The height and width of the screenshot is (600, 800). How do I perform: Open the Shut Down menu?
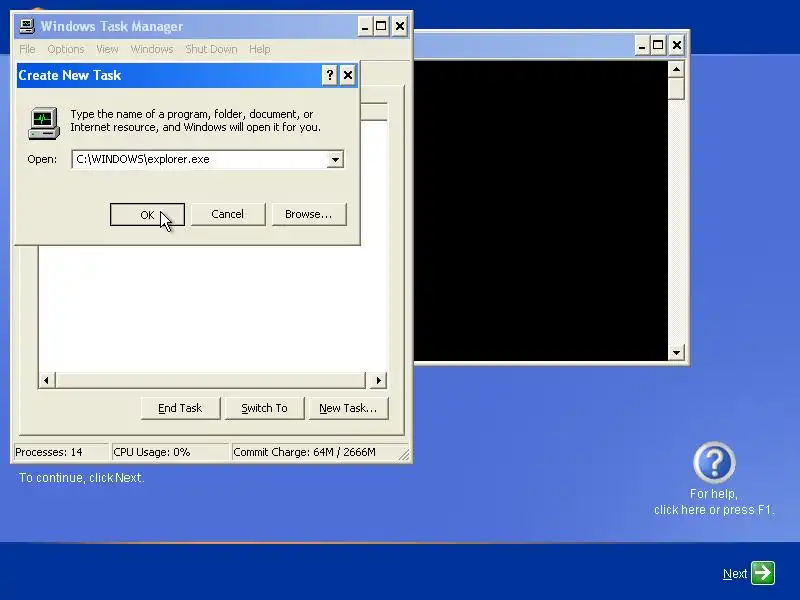coord(211,49)
